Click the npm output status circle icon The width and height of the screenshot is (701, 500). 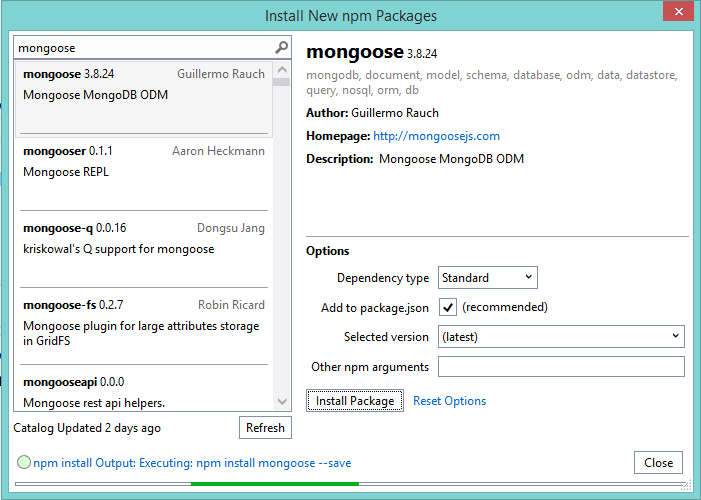23,463
